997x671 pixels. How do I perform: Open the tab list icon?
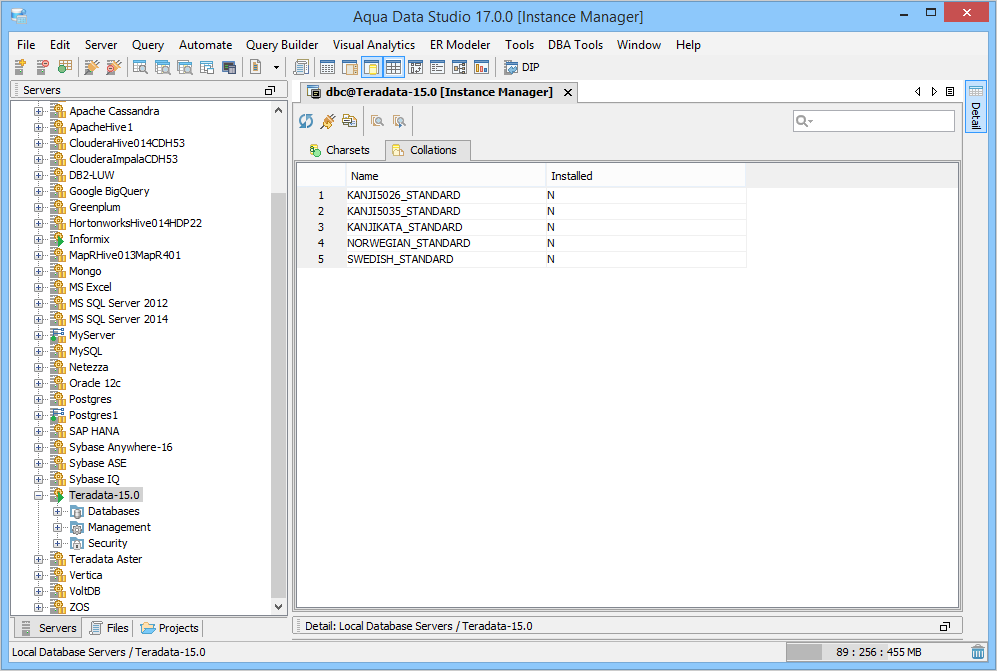(950, 92)
